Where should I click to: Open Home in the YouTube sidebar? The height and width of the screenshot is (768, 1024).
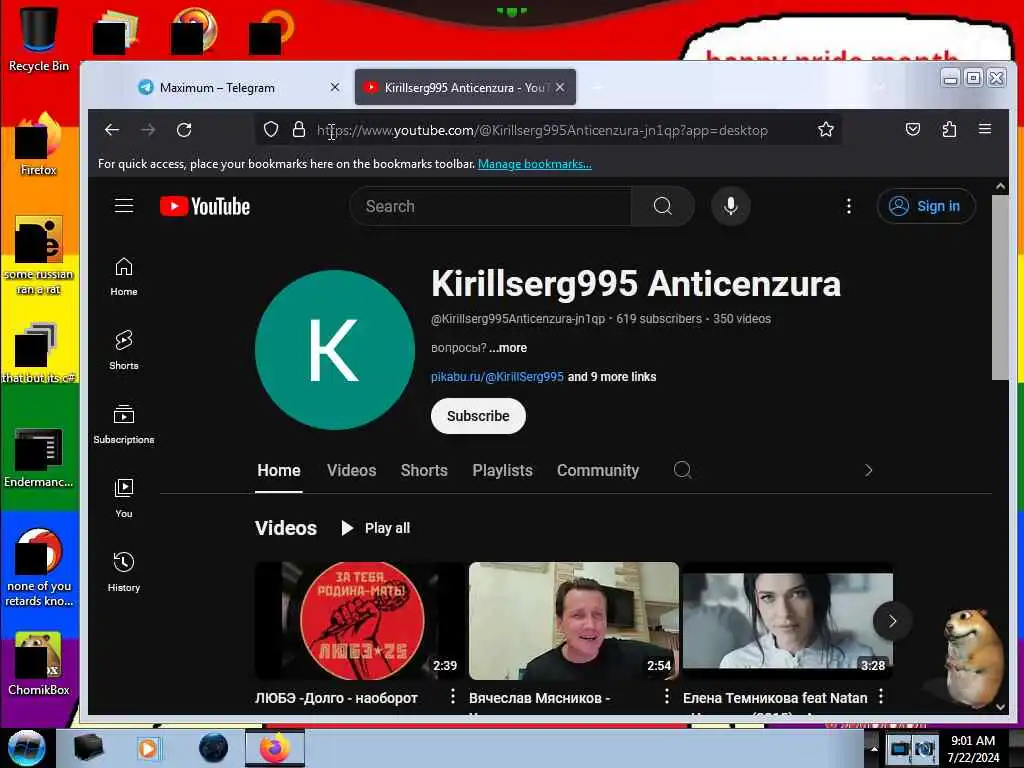coord(124,277)
